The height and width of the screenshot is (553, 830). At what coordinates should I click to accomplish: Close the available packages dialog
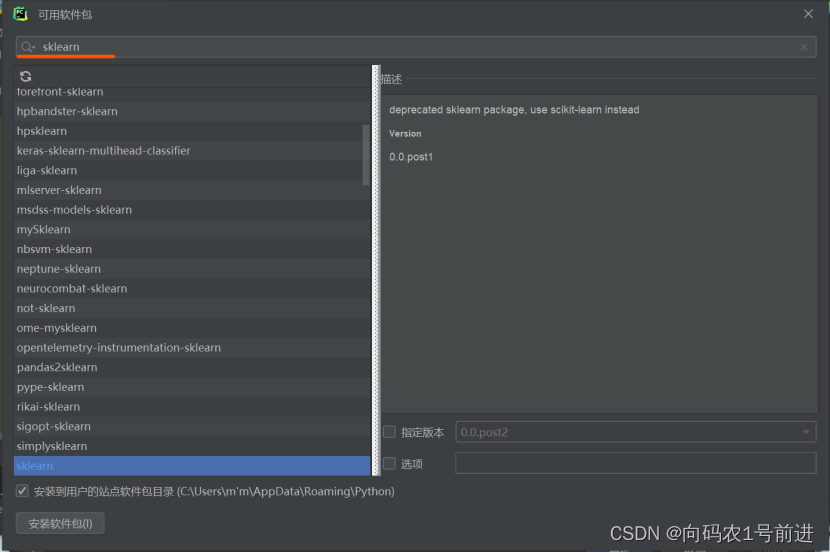[808, 14]
